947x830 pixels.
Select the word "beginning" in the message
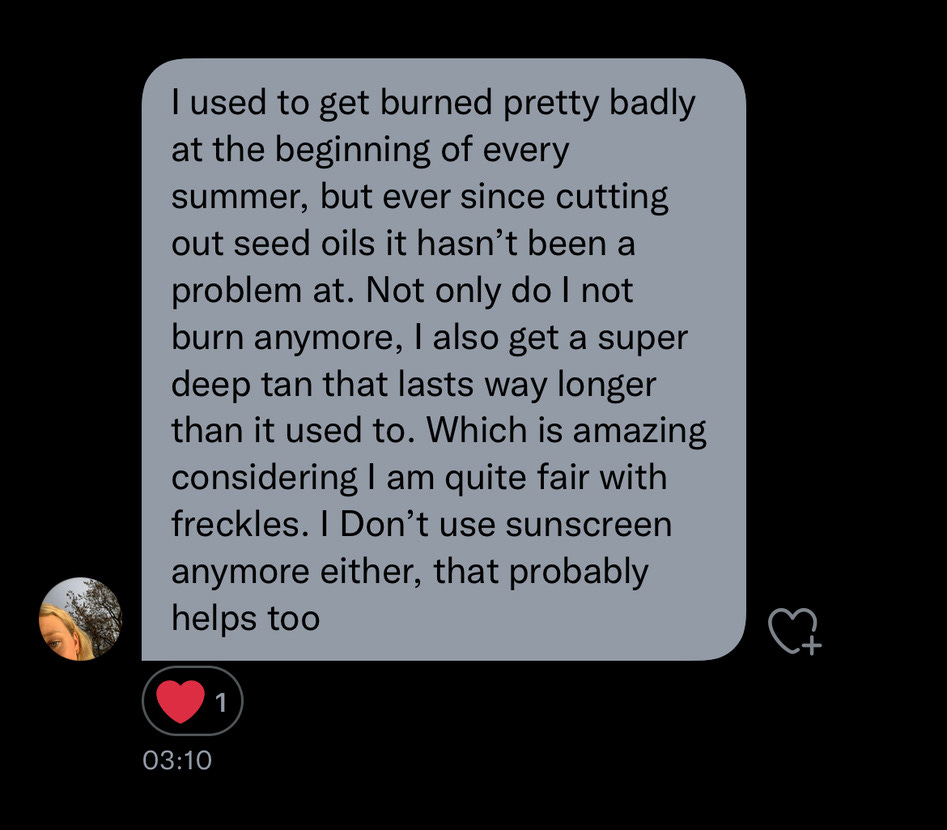point(353,150)
